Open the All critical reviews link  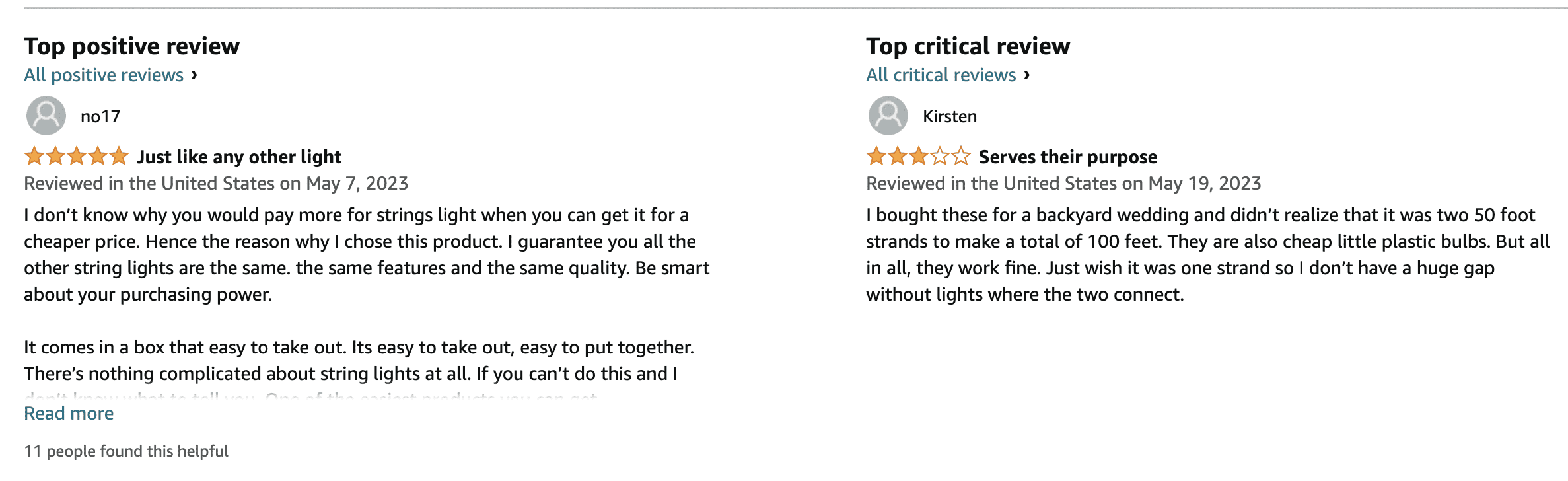pos(941,75)
